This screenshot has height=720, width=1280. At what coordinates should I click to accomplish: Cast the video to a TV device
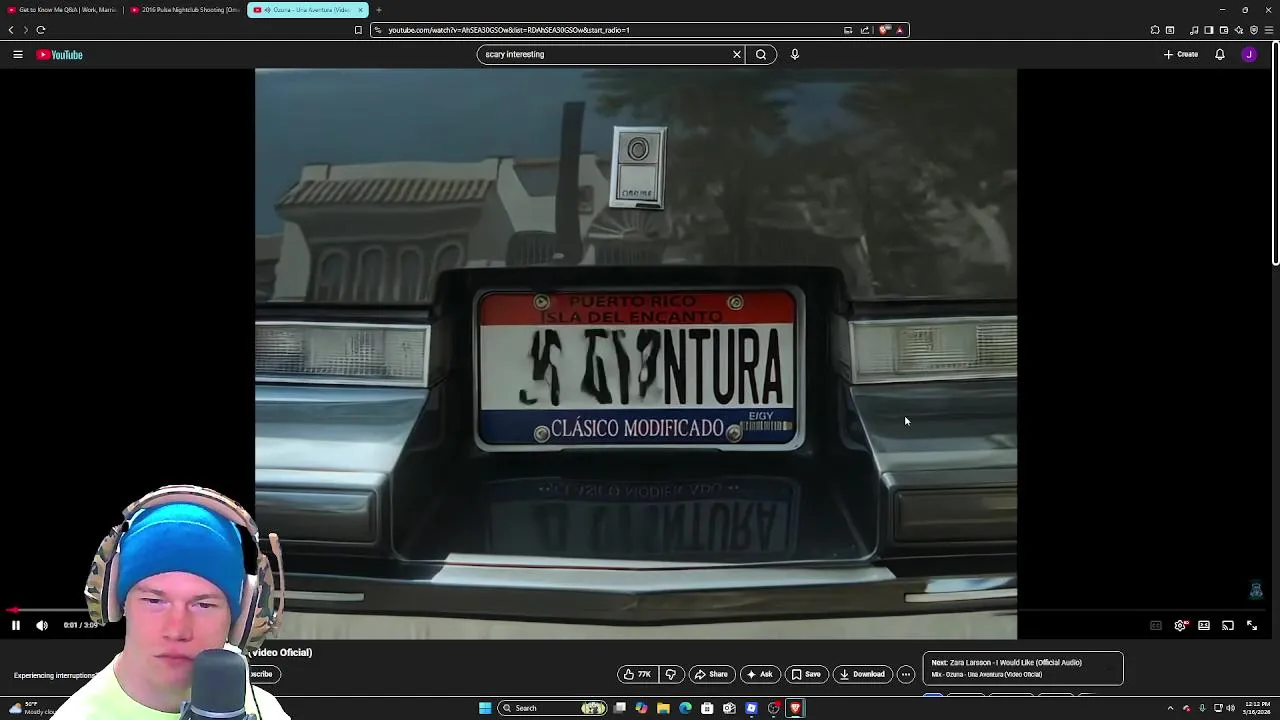[1228, 625]
